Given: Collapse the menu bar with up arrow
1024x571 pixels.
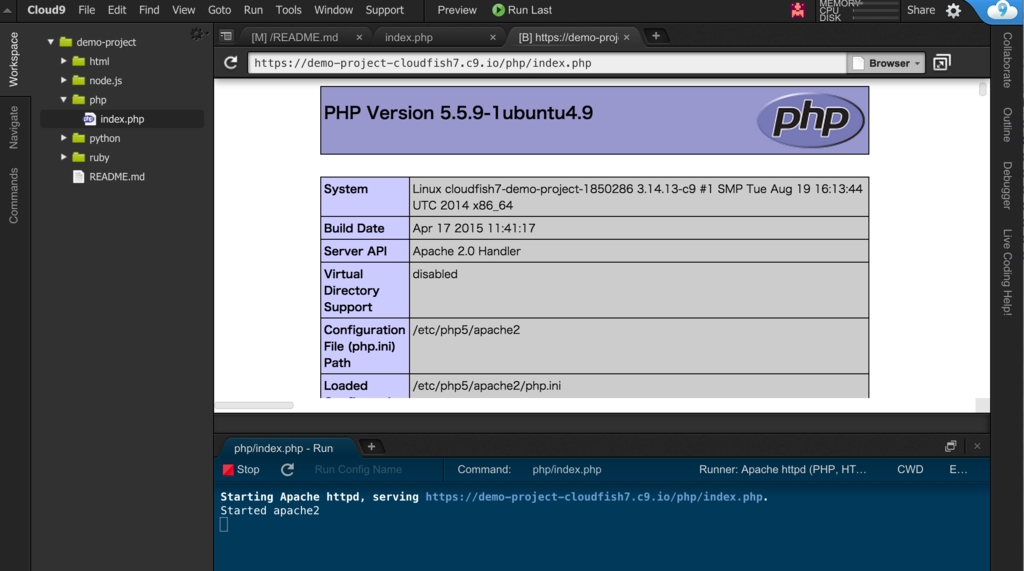Looking at the screenshot, I should tap(7, 10).
